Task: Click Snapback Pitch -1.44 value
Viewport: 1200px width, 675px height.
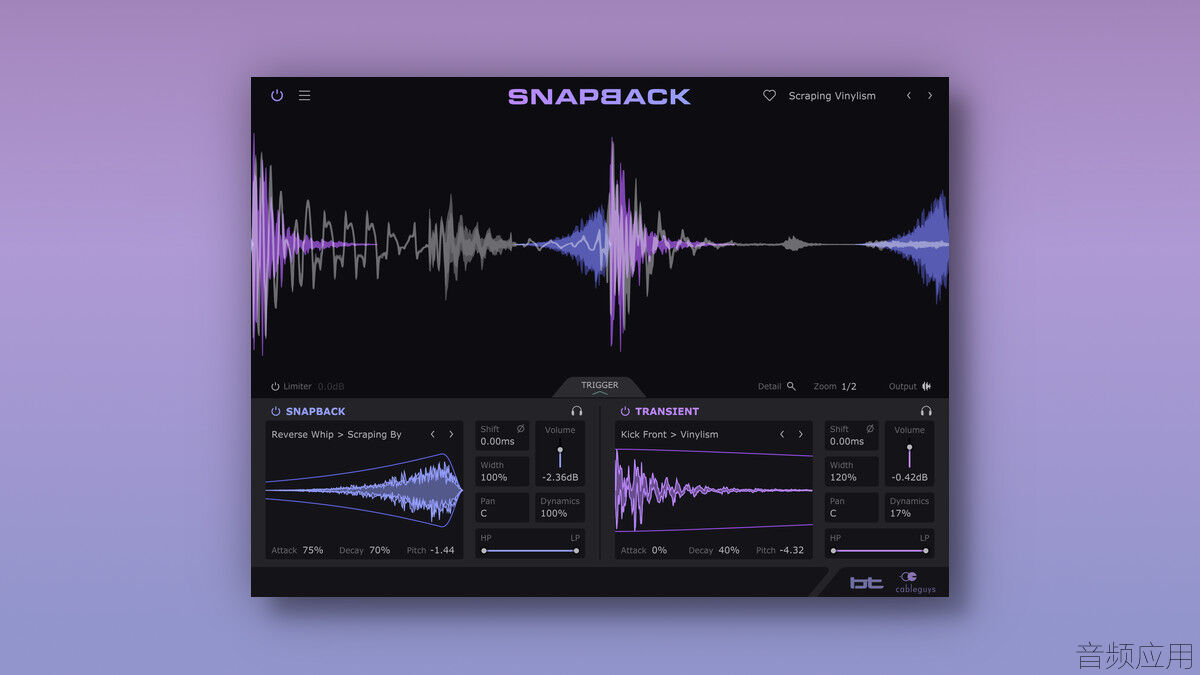Action: [442, 550]
